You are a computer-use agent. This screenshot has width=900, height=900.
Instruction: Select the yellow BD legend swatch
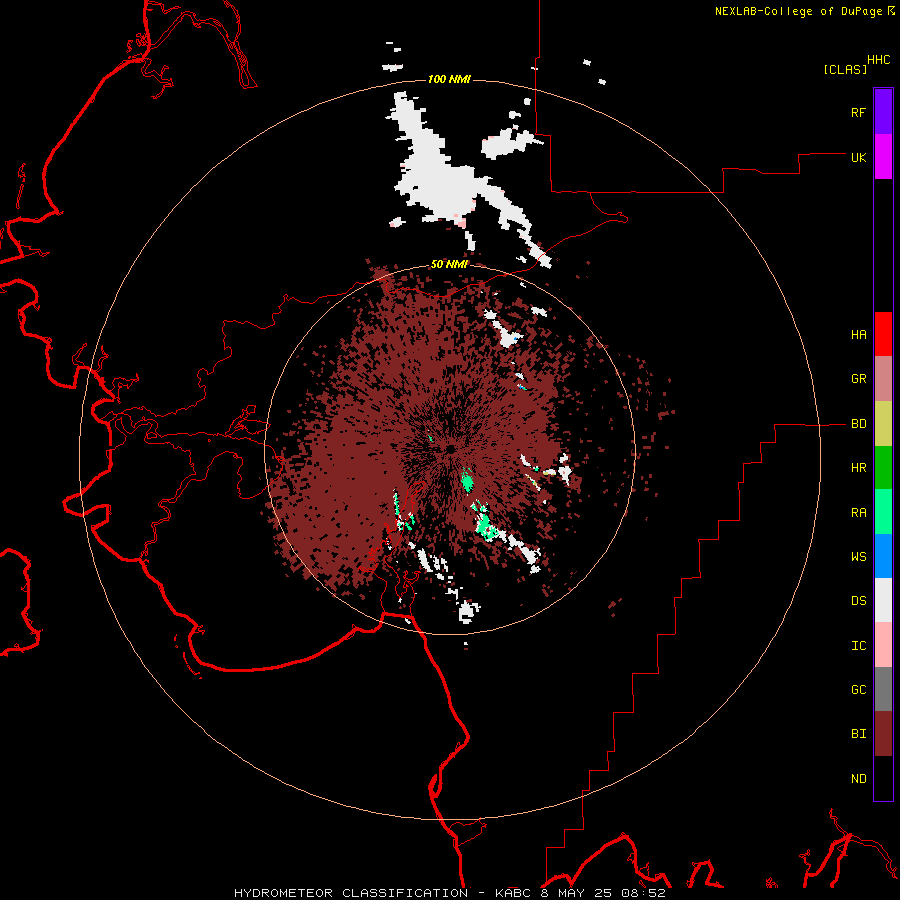pos(883,424)
